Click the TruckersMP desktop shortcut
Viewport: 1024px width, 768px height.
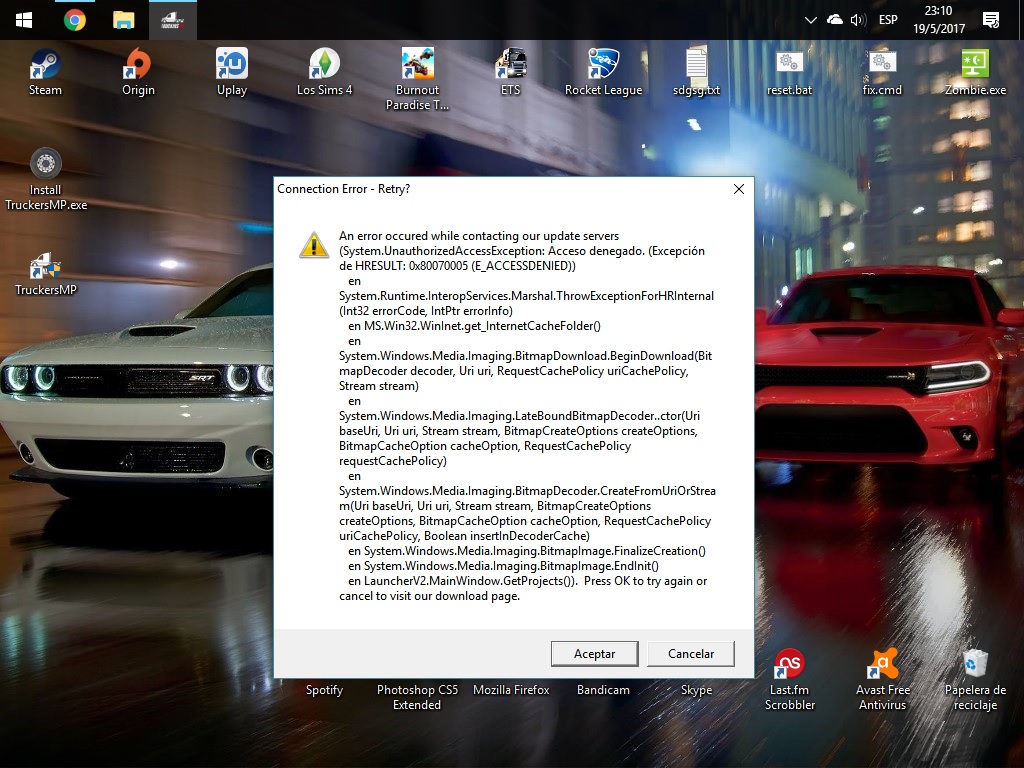click(x=46, y=266)
